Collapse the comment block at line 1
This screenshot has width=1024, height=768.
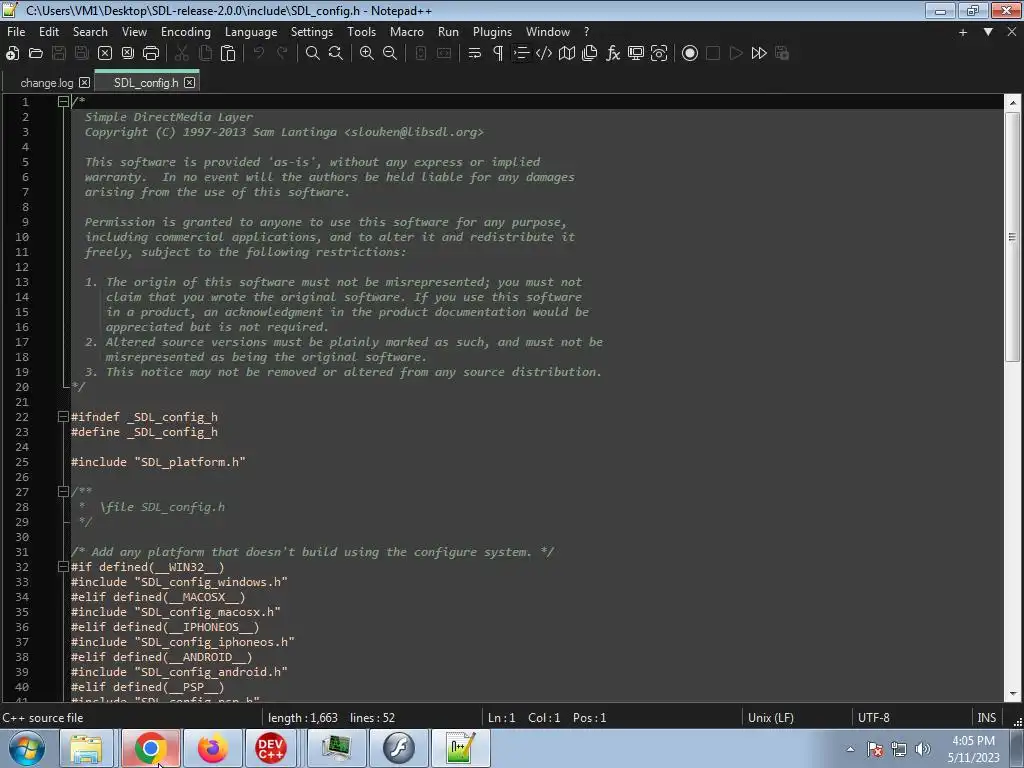63,101
